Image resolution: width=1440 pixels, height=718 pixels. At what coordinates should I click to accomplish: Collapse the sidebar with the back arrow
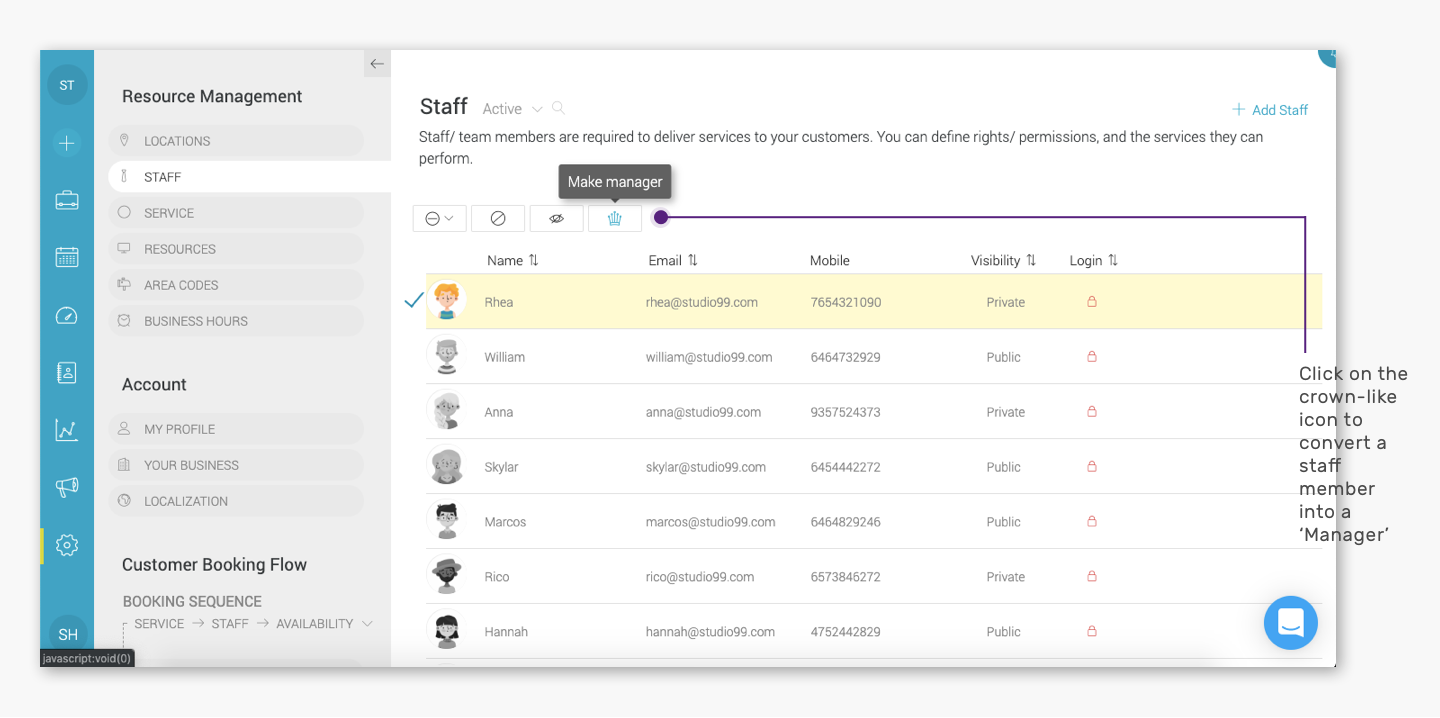pos(377,64)
